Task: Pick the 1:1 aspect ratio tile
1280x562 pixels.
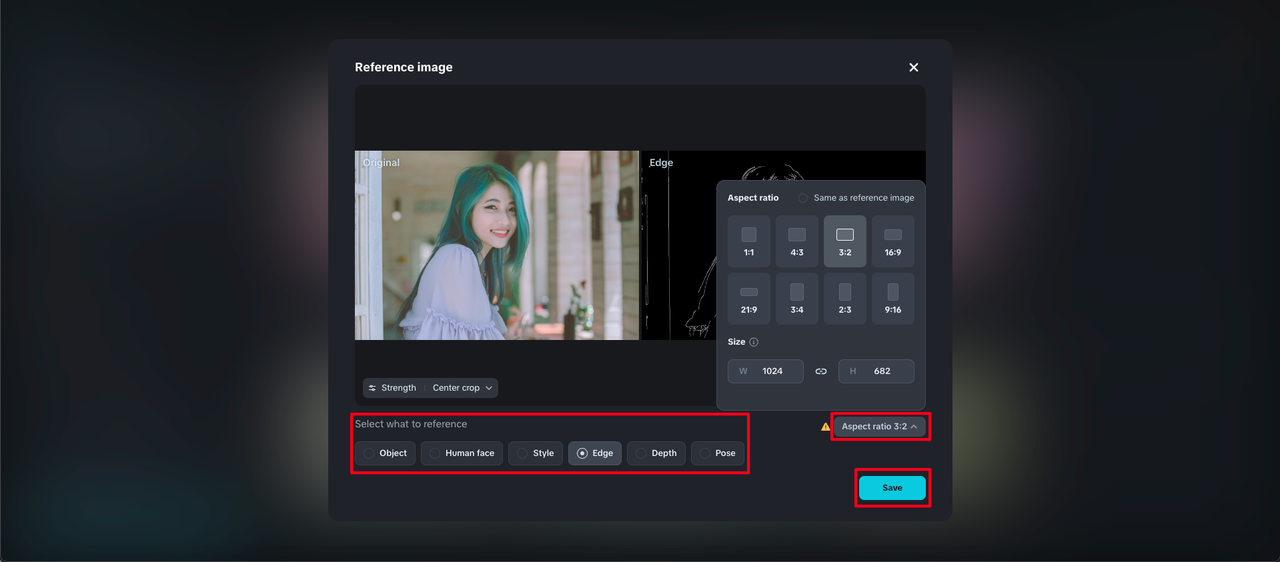Action: coord(749,241)
